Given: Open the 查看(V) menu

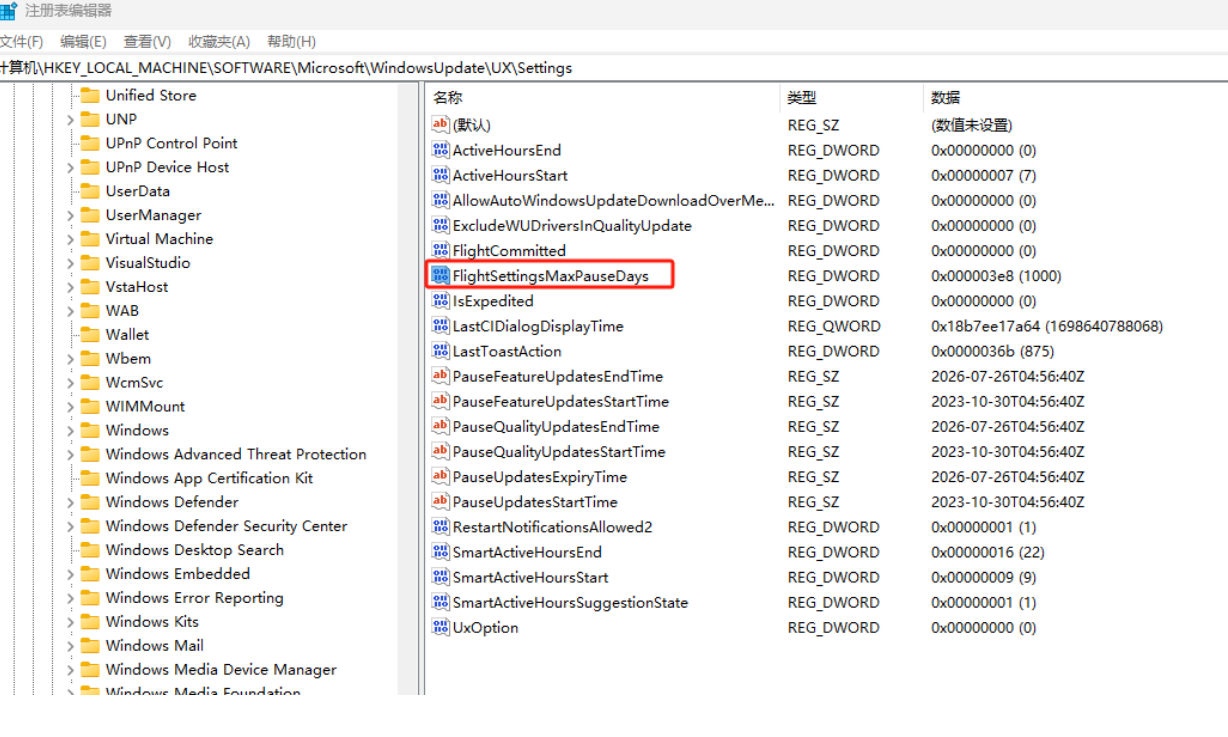Looking at the screenshot, I should (147, 41).
